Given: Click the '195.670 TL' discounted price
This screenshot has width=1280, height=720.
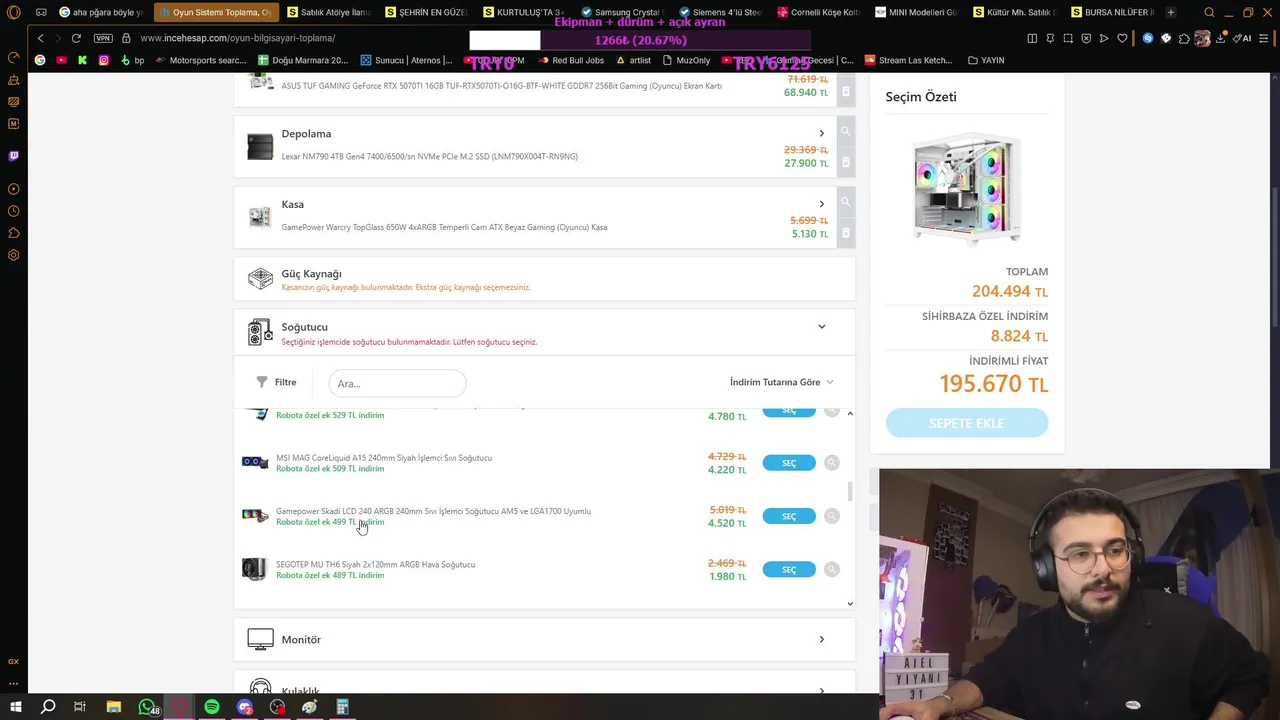Looking at the screenshot, I should coord(993,384).
